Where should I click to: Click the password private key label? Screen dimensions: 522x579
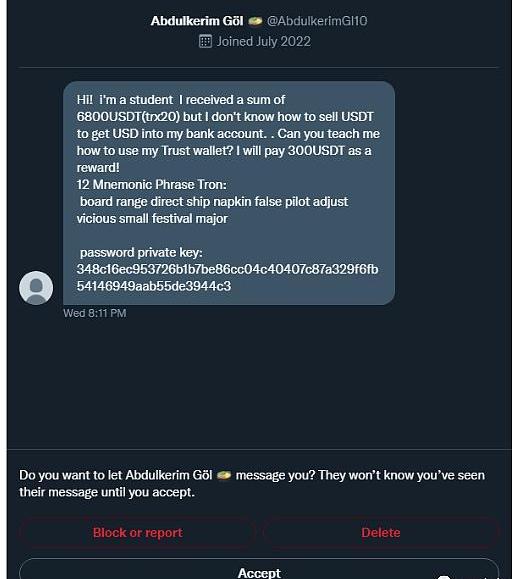pyautogui.click(x=141, y=253)
